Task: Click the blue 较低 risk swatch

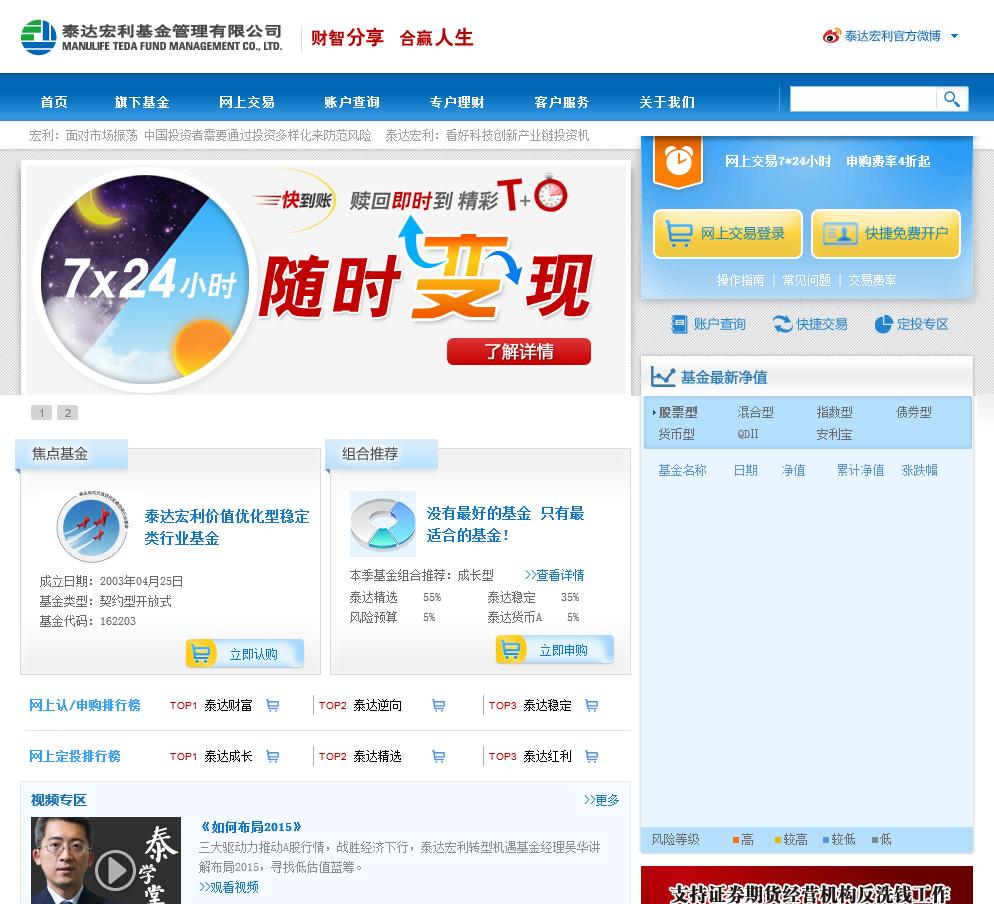Action: click(826, 840)
